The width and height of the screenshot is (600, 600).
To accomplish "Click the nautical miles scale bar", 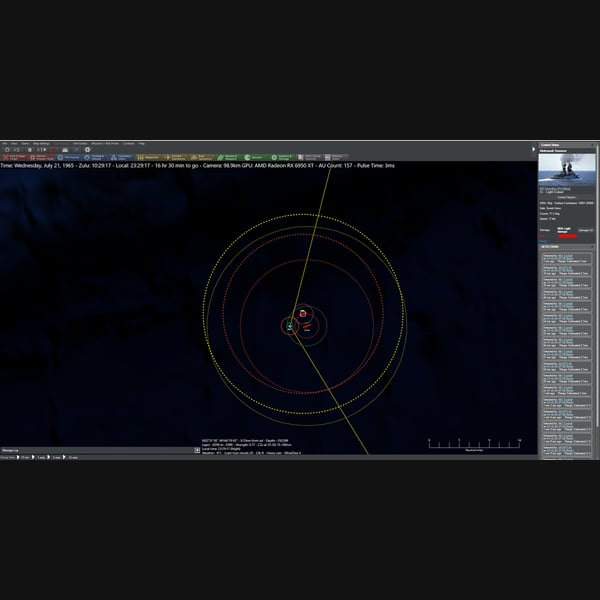I will [x=474, y=445].
